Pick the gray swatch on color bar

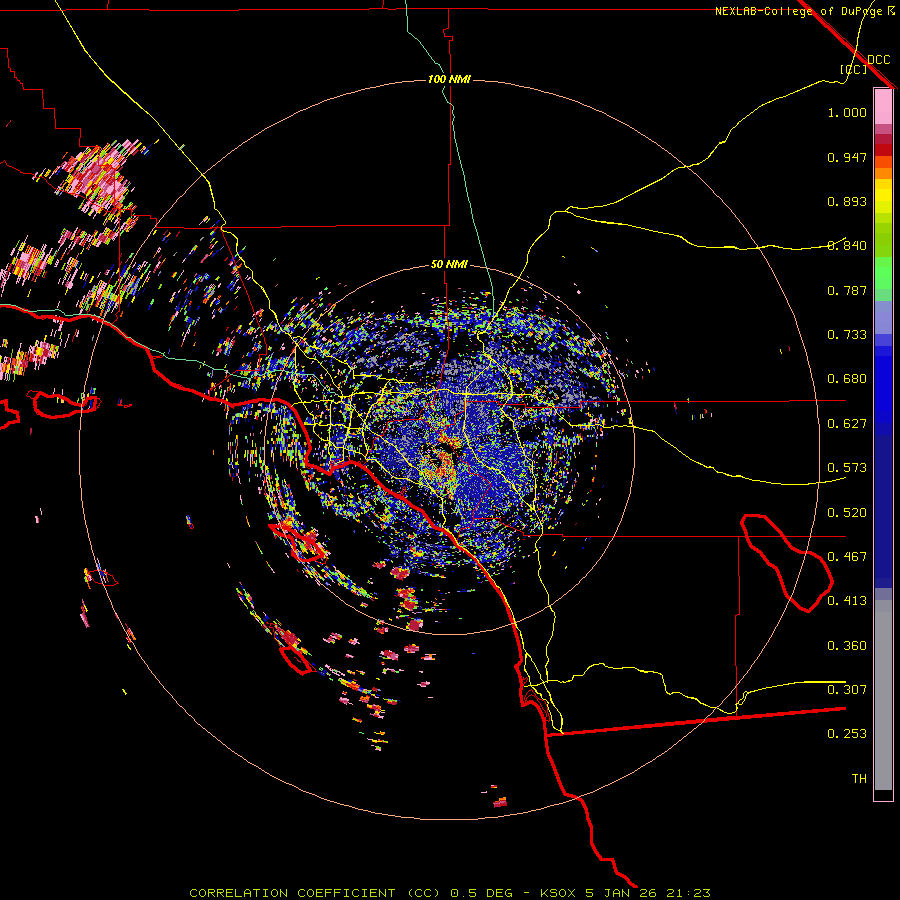coord(883,695)
